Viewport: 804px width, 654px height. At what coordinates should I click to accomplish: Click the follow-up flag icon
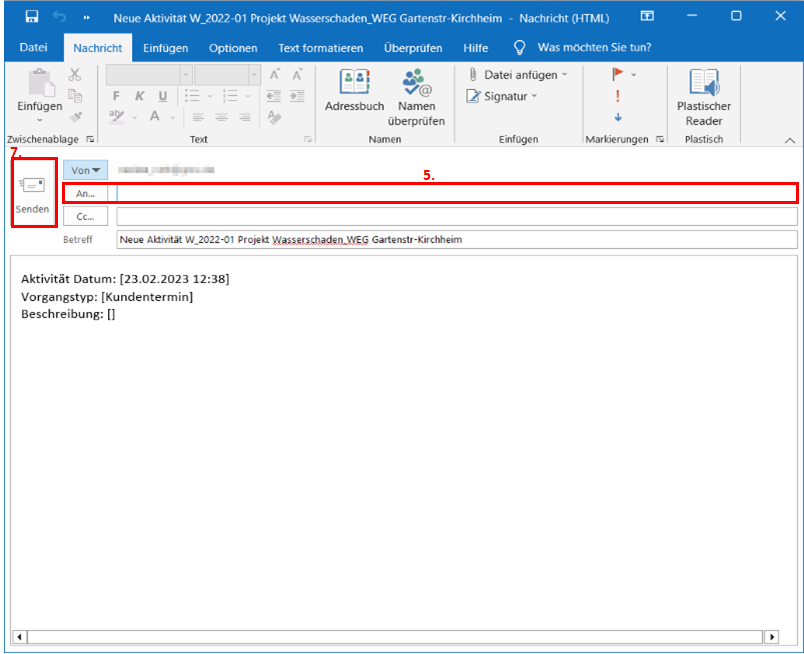(617, 75)
